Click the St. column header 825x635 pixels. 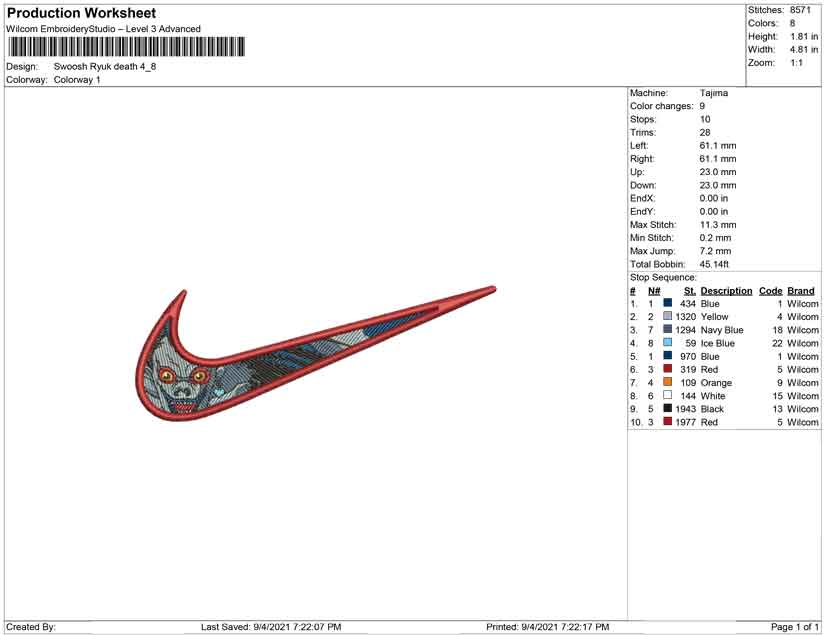point(690,291)
